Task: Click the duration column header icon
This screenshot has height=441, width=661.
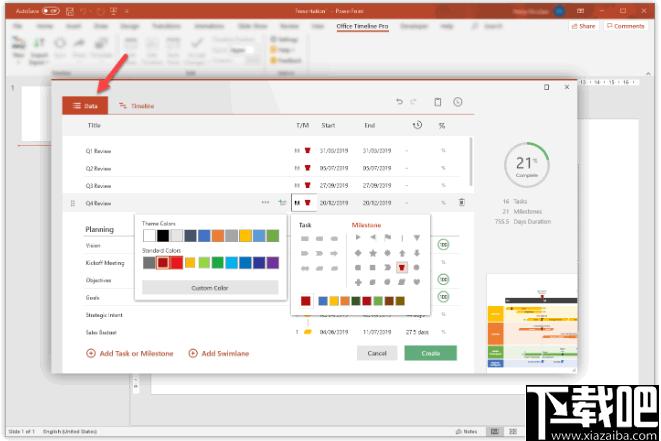Action: [417, 125]
